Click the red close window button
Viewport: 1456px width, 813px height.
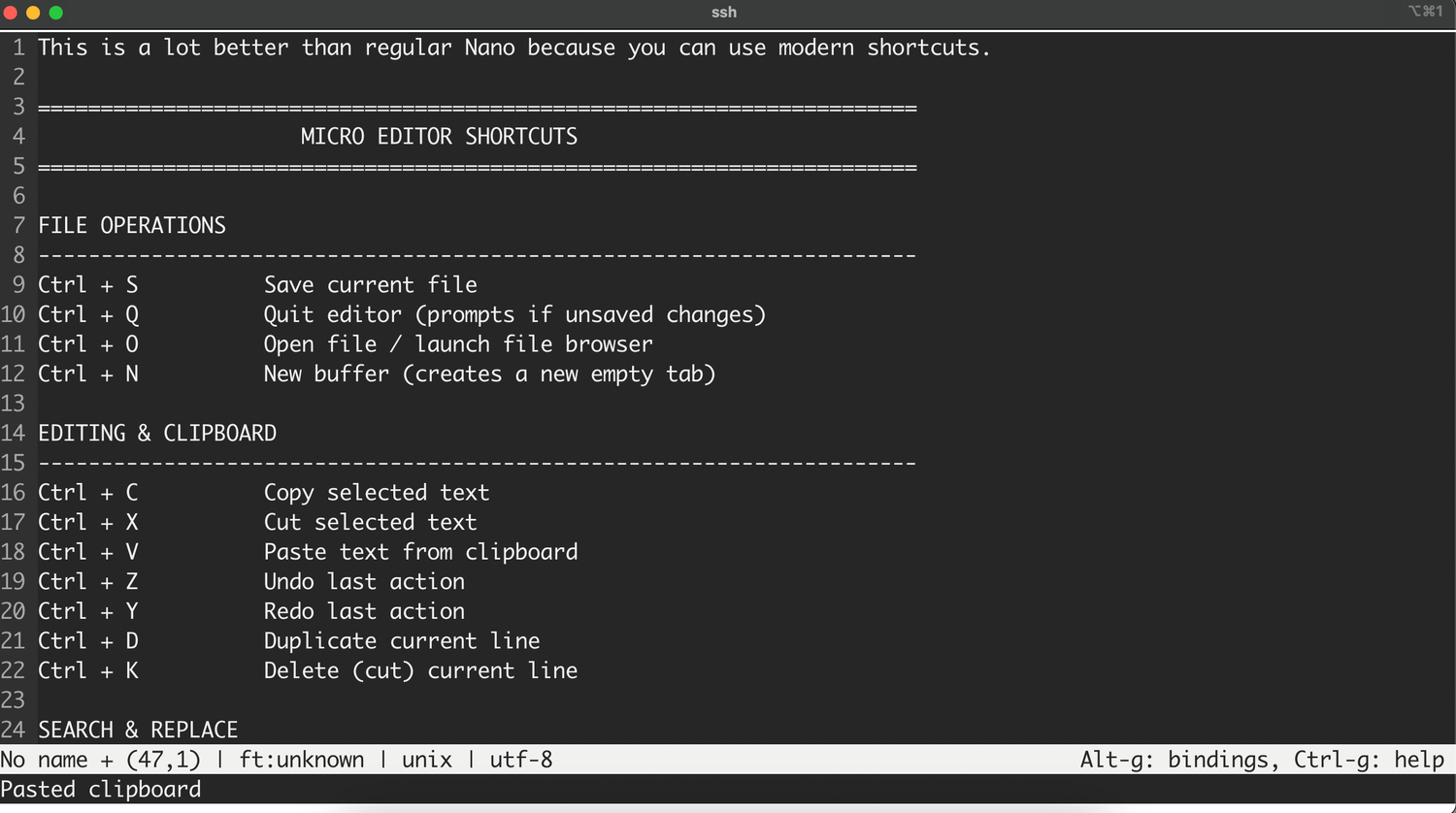[11, 13]
